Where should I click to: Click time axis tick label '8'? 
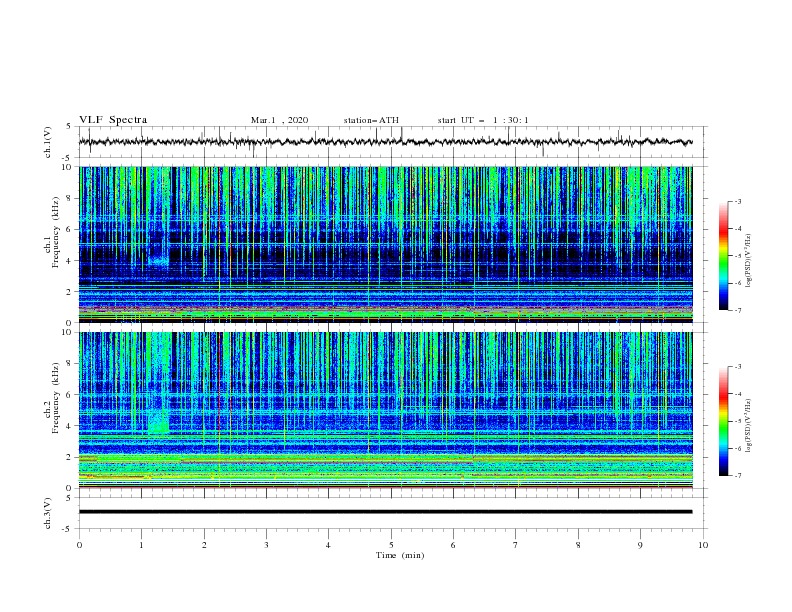pyautogui.click(x=578, y=545)
